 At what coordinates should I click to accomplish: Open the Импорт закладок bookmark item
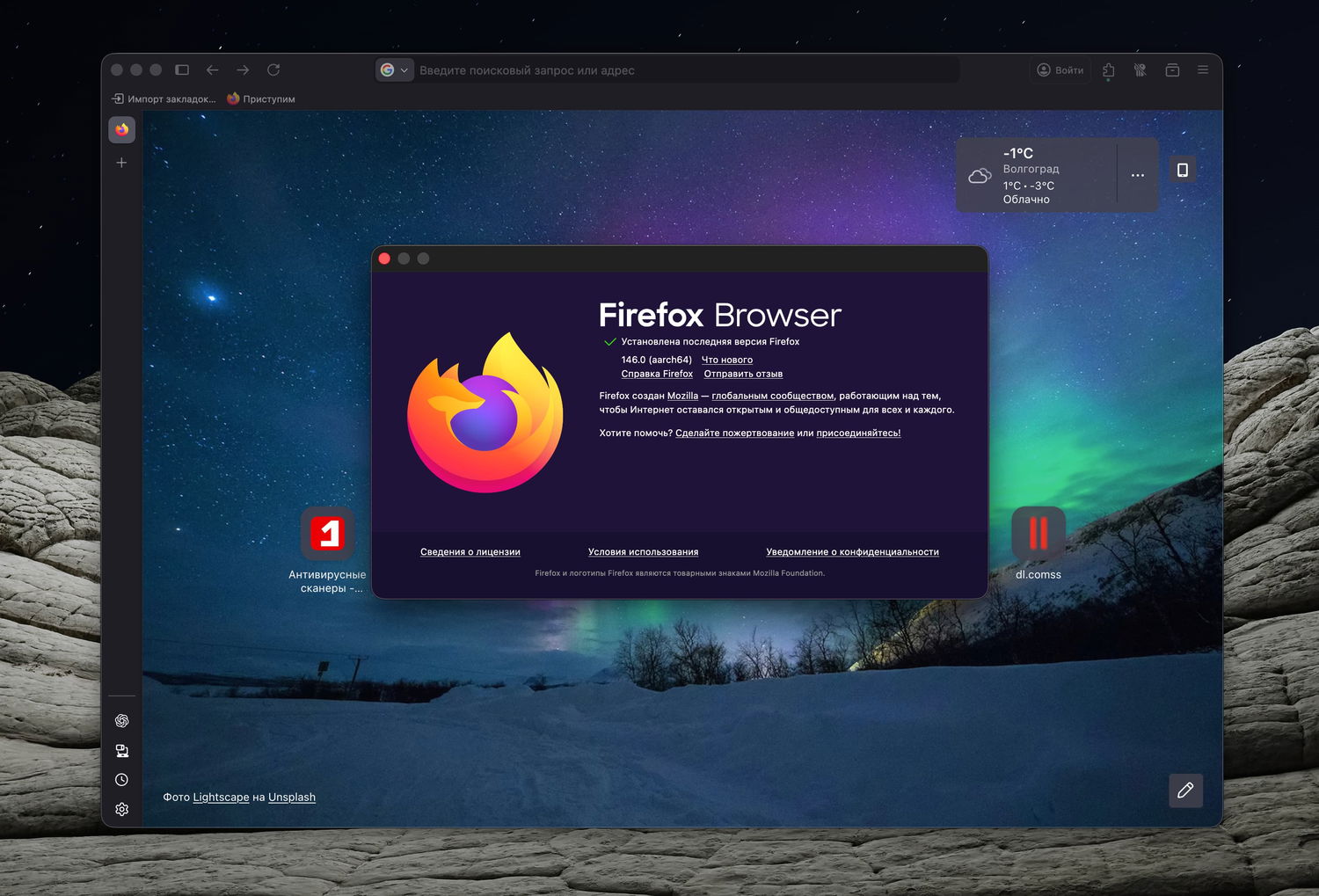pyautogui.click(x=164, y=98)
